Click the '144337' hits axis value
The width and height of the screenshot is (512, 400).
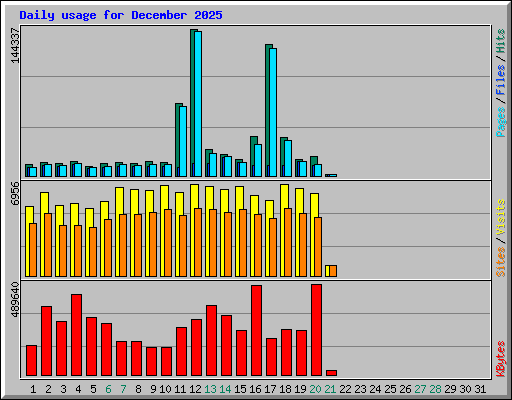coord(15,46)
